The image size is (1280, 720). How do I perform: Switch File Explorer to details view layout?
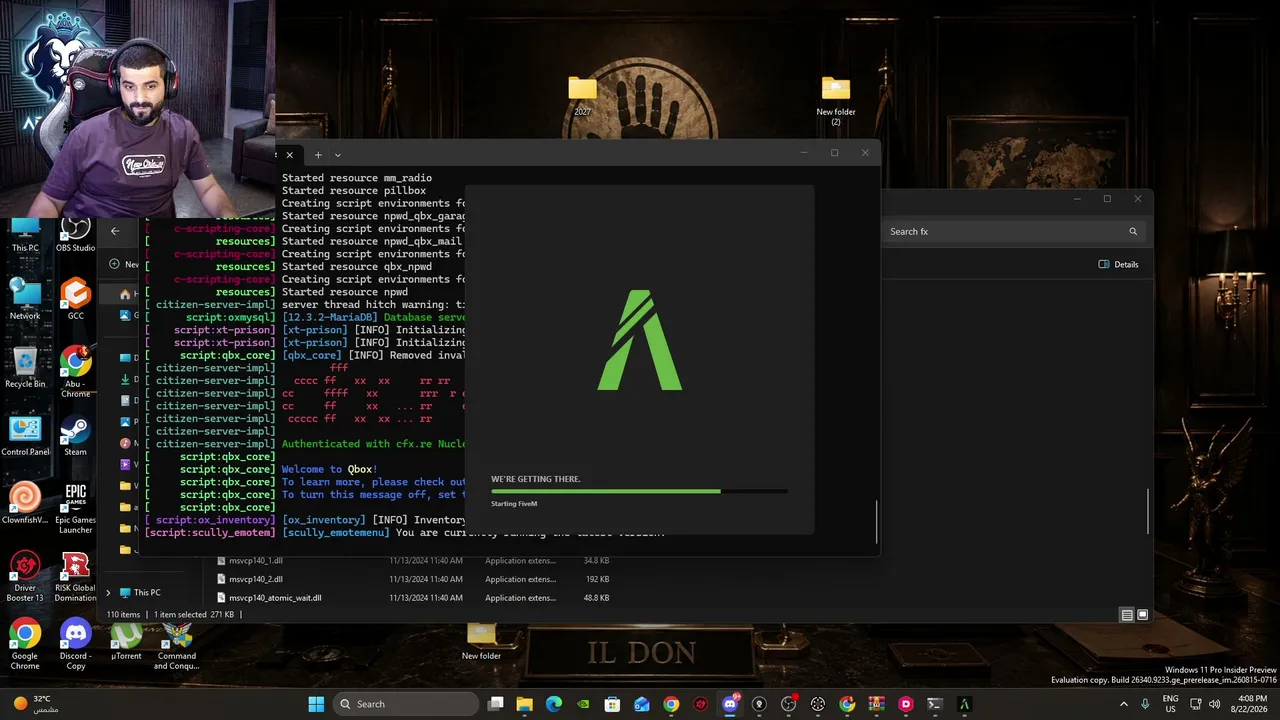(x=1127, y=615)
